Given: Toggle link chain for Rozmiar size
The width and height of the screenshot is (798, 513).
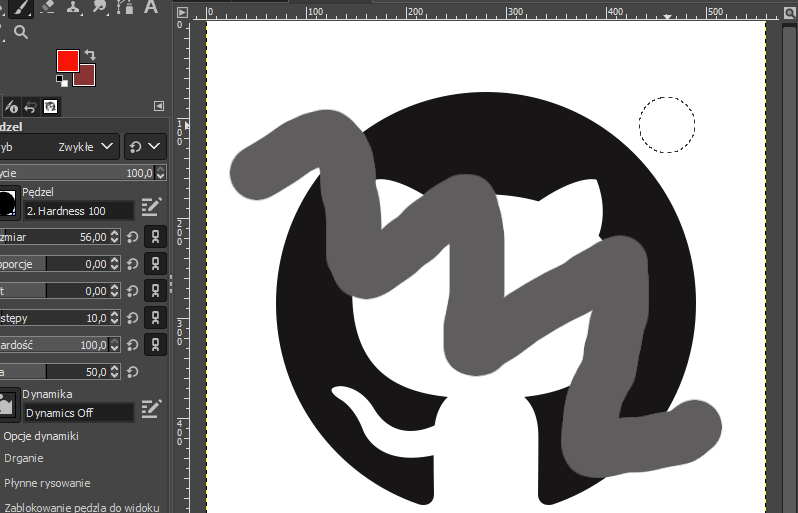Looking at the screenshot, I should (155, 237).
